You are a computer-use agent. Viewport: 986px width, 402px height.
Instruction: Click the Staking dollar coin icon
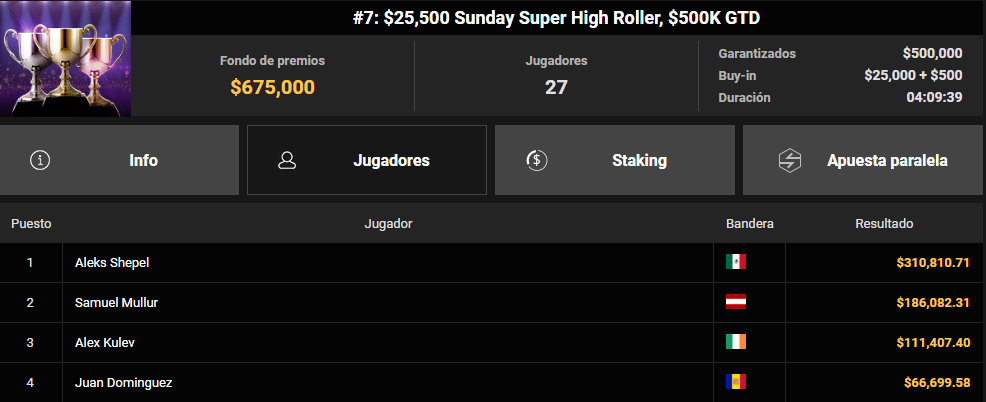point(536,160)
